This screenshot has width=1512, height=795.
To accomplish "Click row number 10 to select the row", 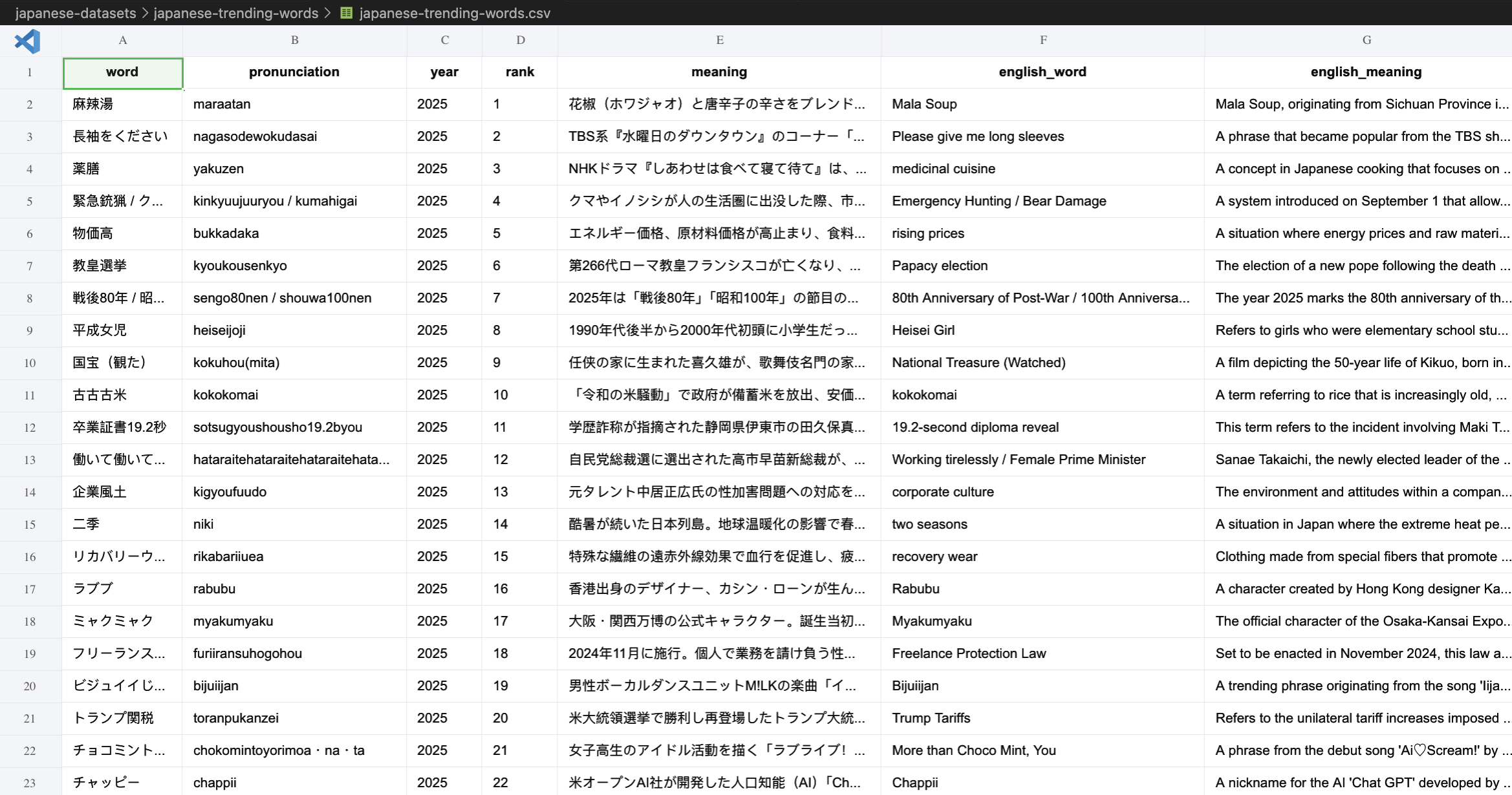I will pyautogui.click(x=30, y=363).
